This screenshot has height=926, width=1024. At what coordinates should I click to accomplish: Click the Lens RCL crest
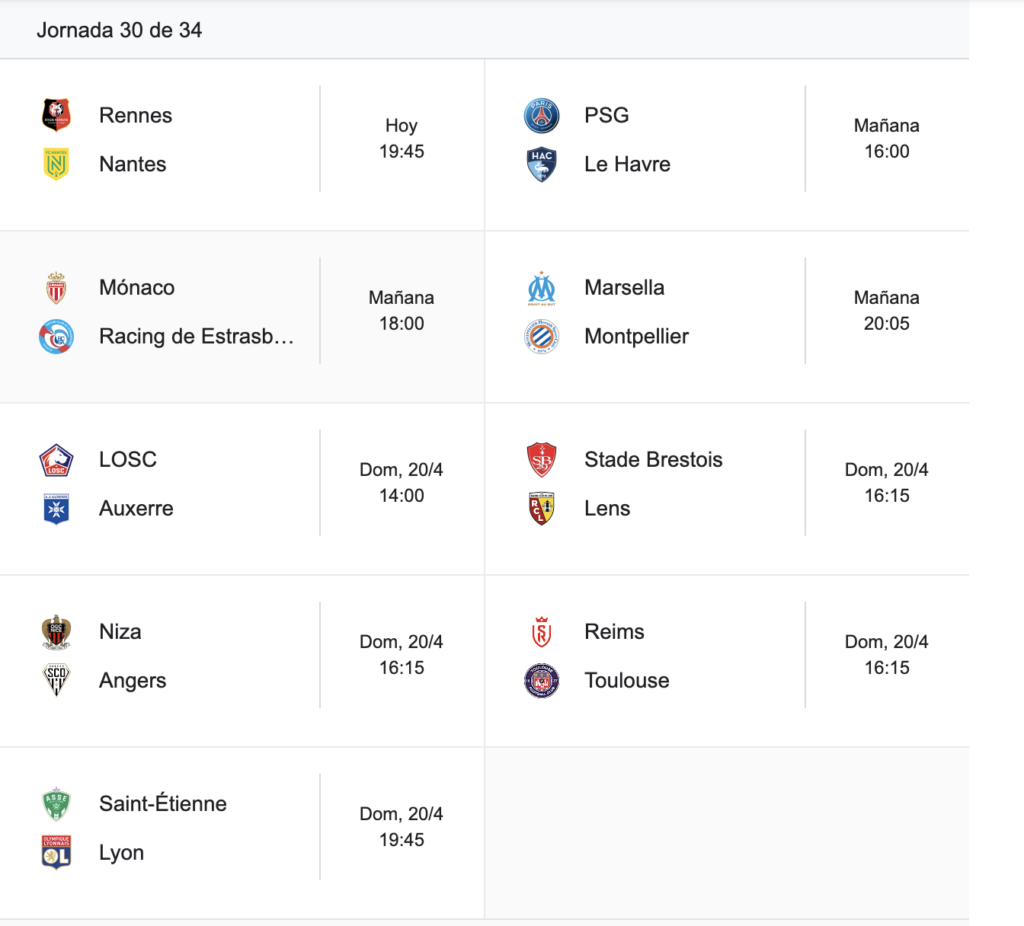click(541, 509)
